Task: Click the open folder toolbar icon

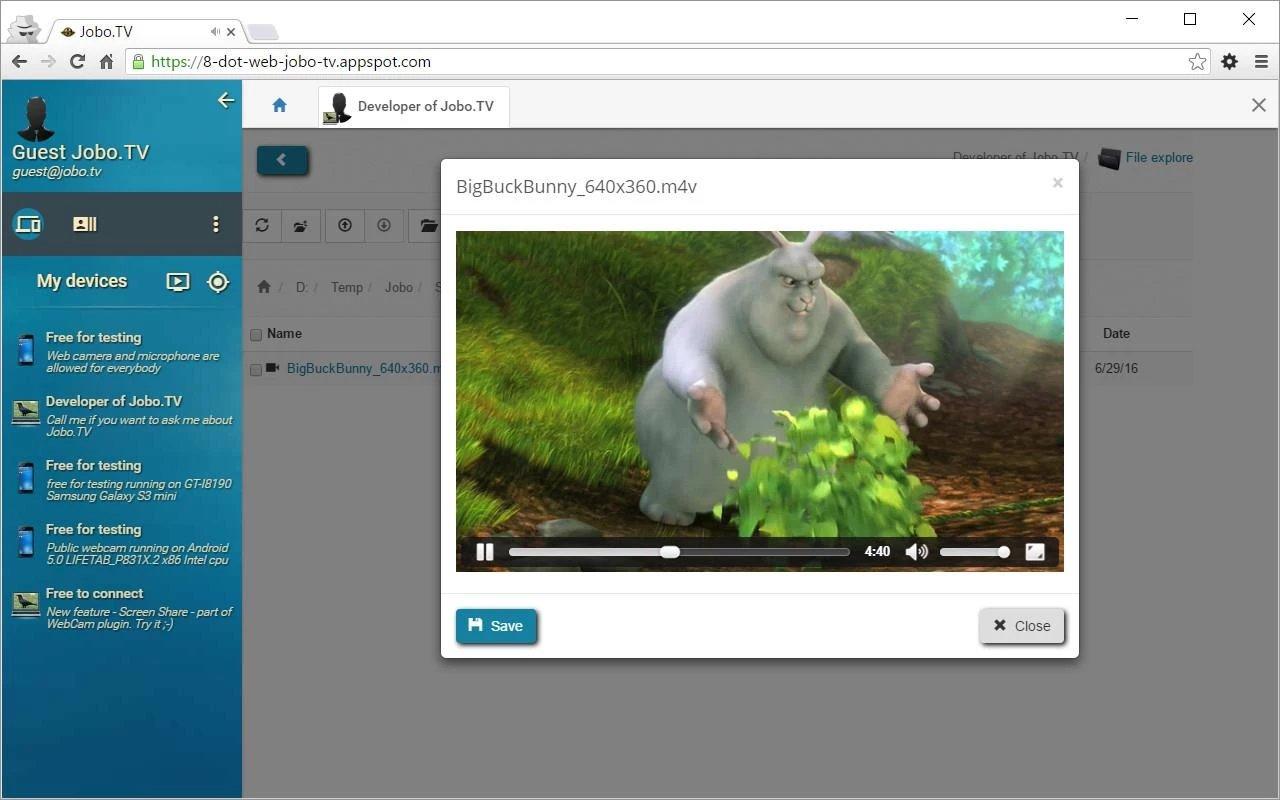Action: [x=428, y=225]
